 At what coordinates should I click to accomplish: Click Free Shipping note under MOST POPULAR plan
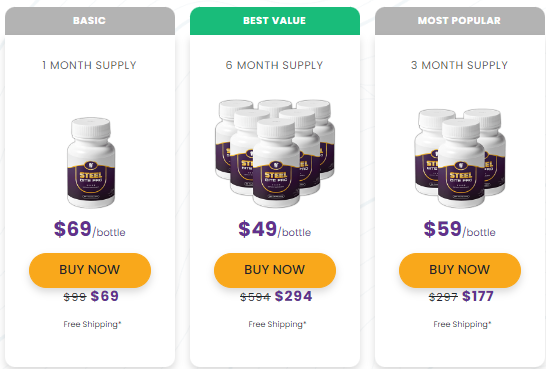[x=462, y=324]
